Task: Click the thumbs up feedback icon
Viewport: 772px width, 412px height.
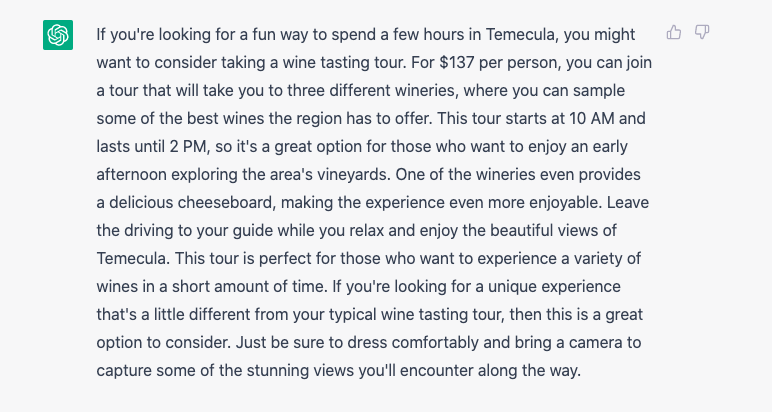Action: tap(674, 32)
